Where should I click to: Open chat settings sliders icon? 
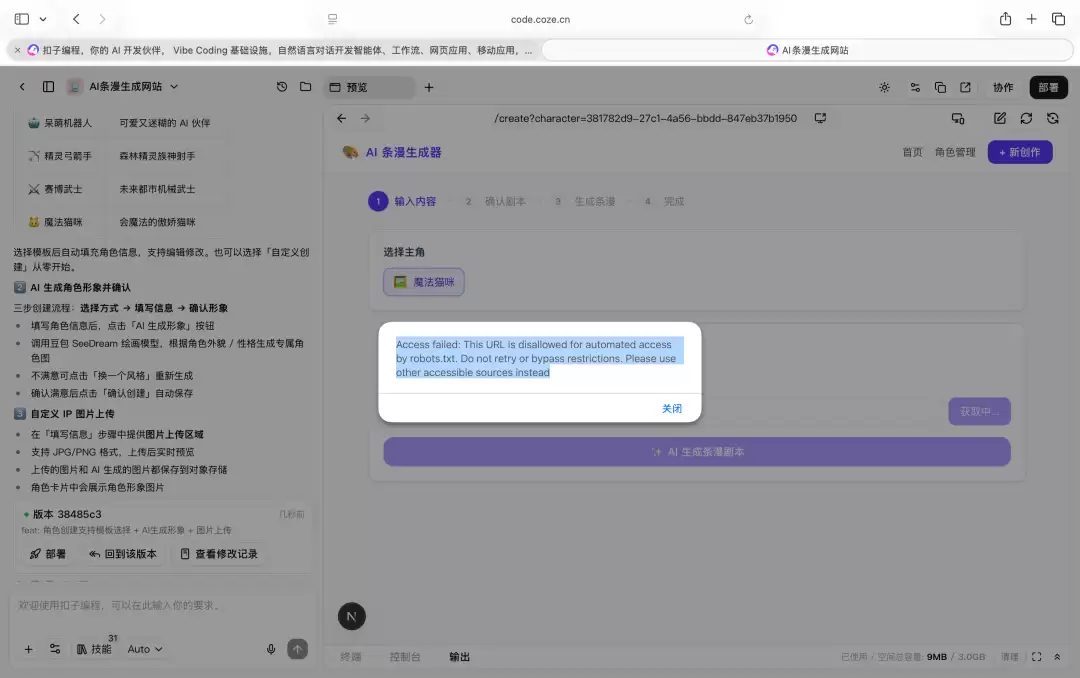click(x=55, y=649)
